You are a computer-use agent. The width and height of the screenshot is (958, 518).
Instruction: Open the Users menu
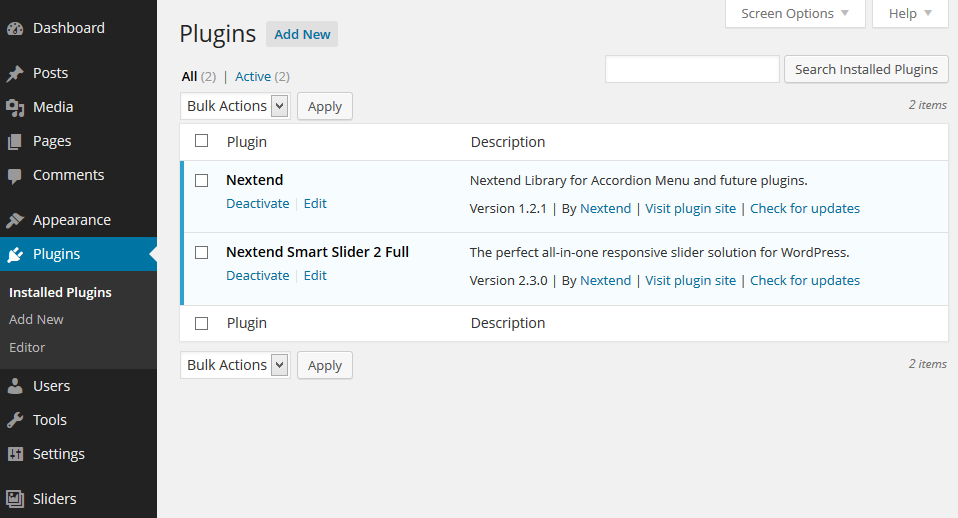pos(51,386)
